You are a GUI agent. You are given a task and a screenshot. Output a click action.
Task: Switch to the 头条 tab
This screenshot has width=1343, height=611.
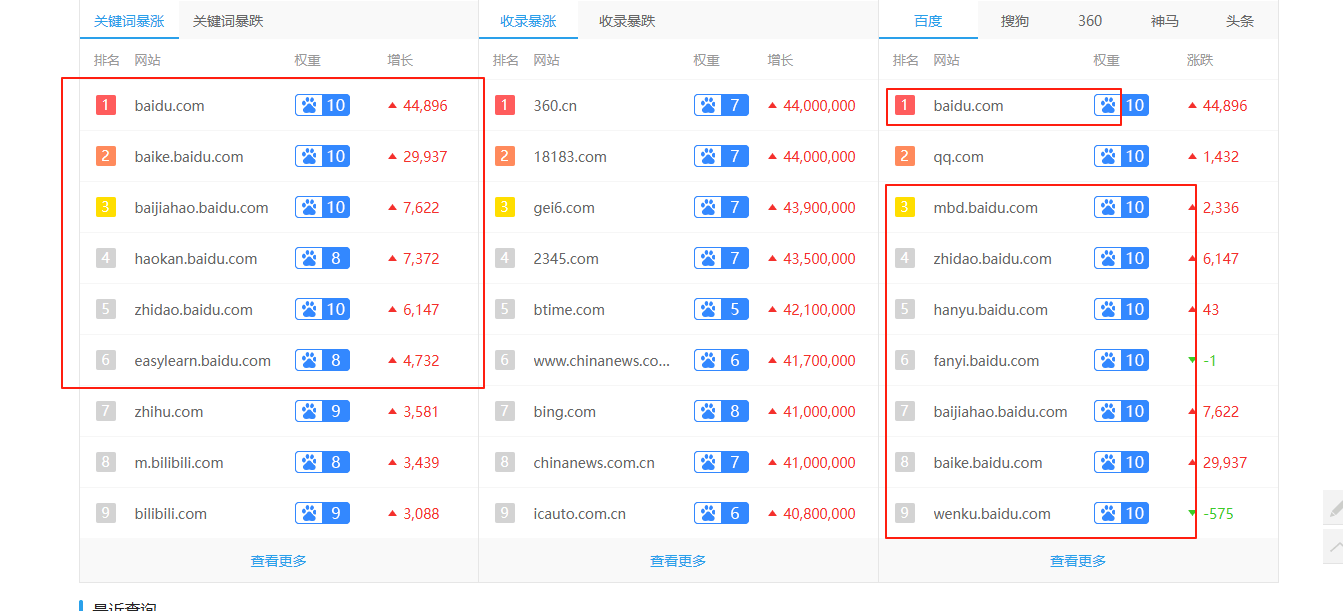[1240, 21]
